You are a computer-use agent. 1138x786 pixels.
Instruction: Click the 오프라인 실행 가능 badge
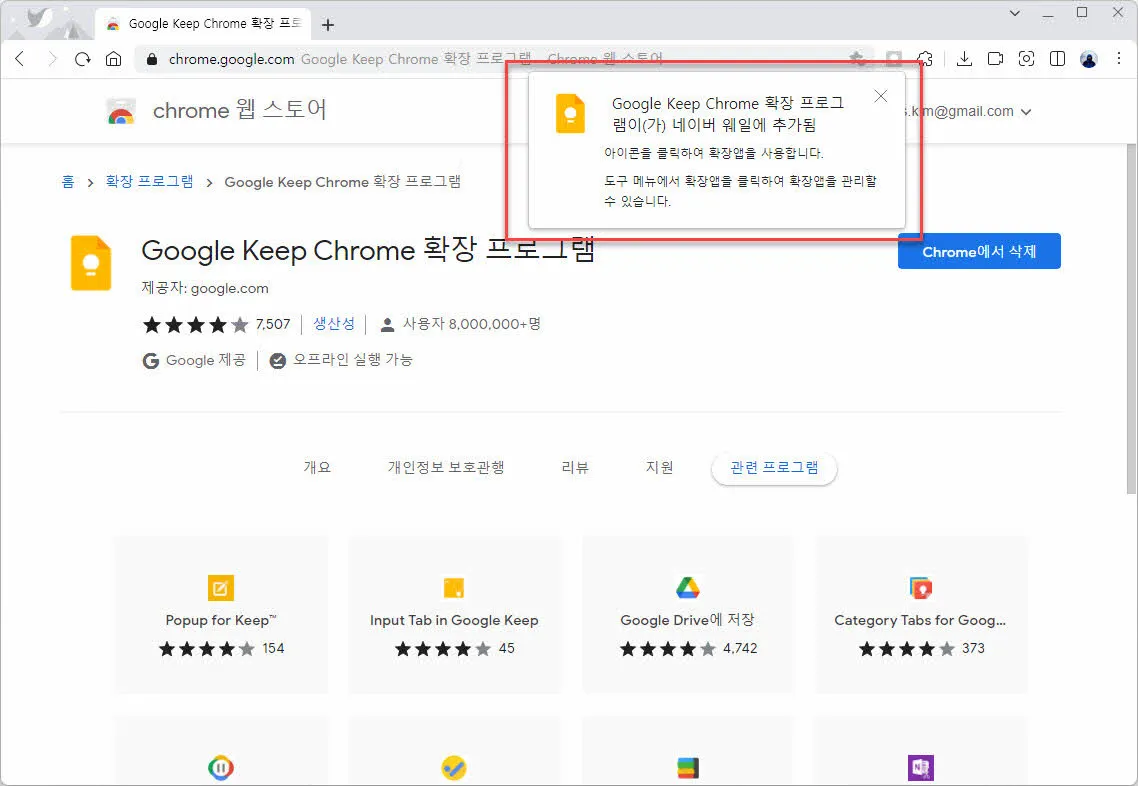tap(340, 360)
